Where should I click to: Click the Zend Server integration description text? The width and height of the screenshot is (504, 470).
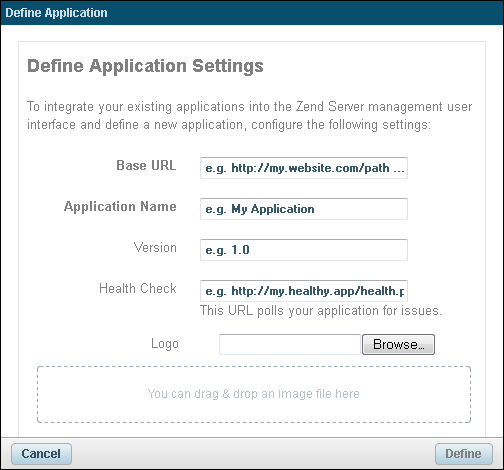[249, 116]
